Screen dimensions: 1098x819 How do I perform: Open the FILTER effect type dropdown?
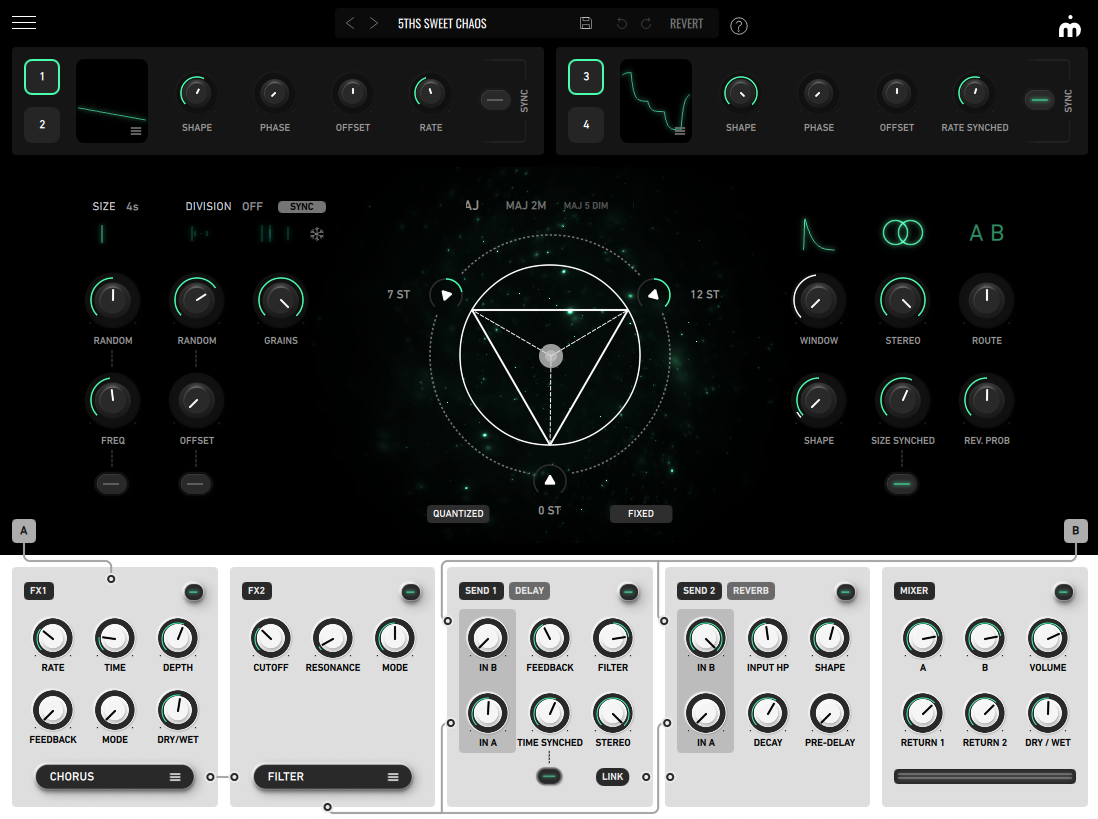click(x=332, y=776)
